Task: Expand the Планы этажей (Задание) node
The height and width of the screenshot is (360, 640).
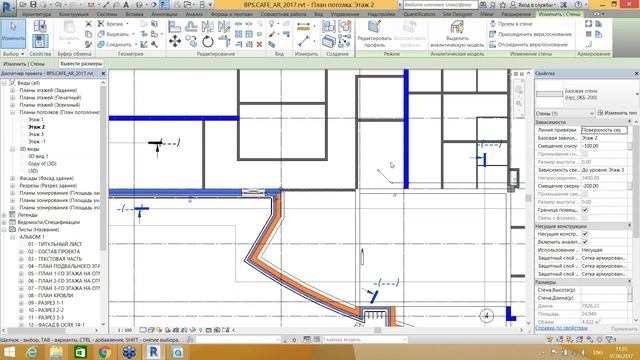Action: point(13,90)
